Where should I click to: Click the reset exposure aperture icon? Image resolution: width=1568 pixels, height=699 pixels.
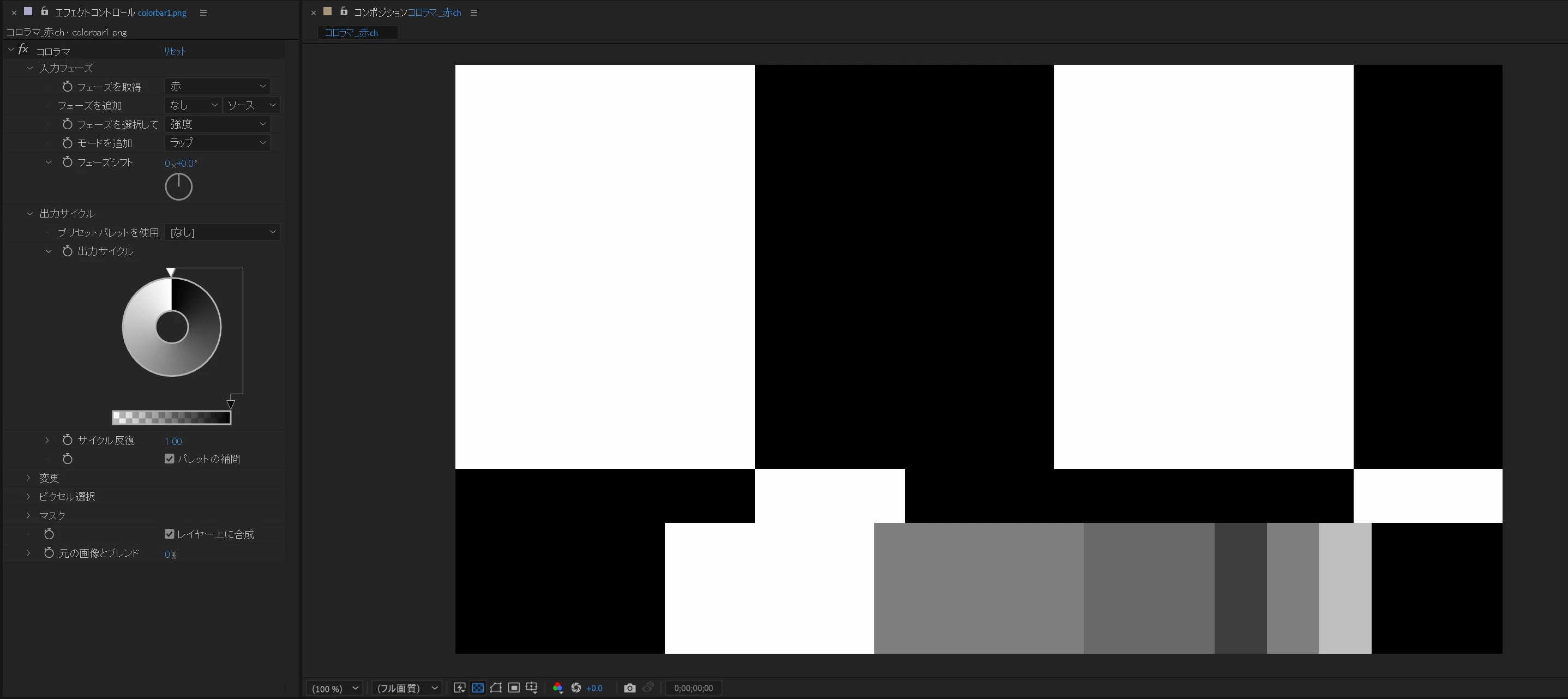click(576, 688)
